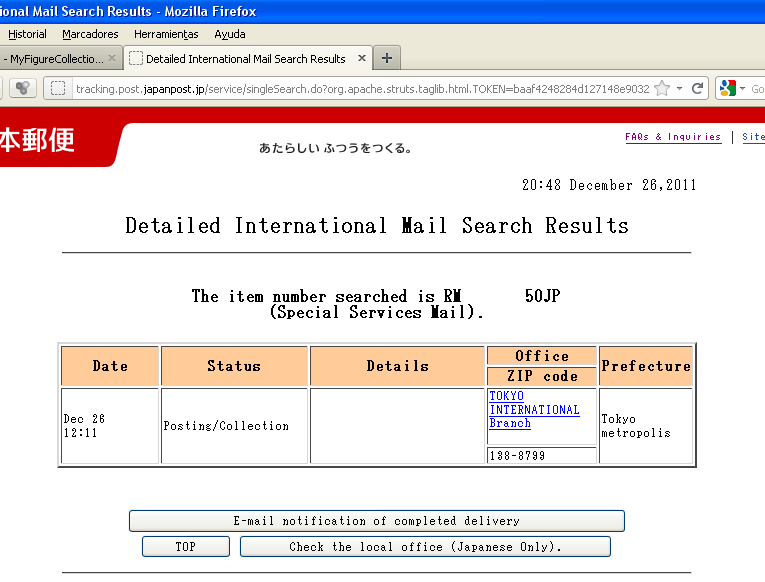
Task: Expand the address bar history dropdown arrow
Action: tap(679, 88)
